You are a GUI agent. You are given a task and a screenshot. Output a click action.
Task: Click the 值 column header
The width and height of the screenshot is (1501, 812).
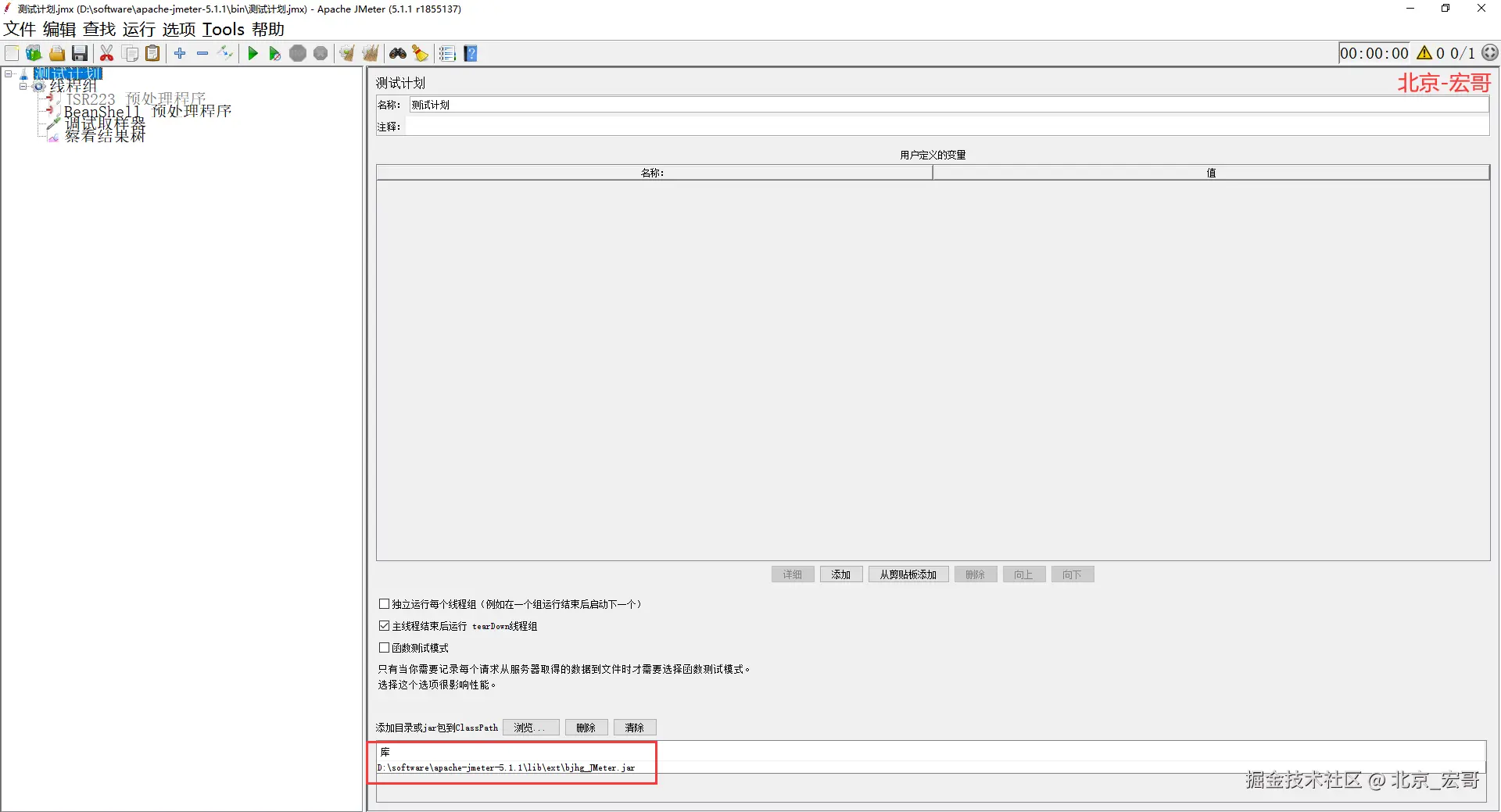(1211, 173)
